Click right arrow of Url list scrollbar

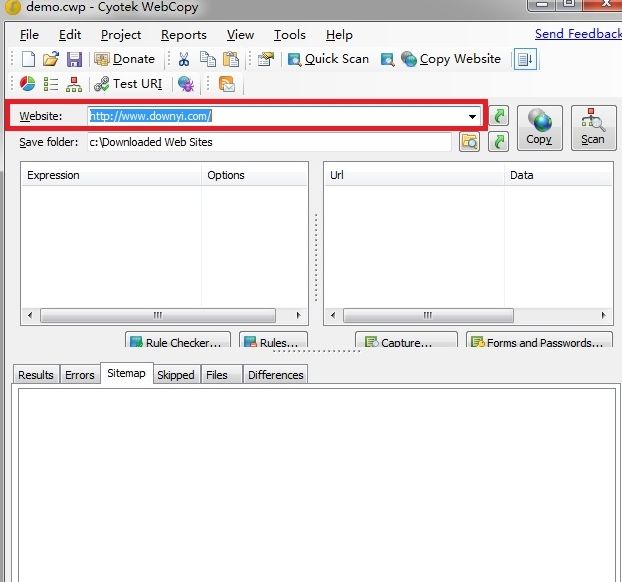point(603,315)
